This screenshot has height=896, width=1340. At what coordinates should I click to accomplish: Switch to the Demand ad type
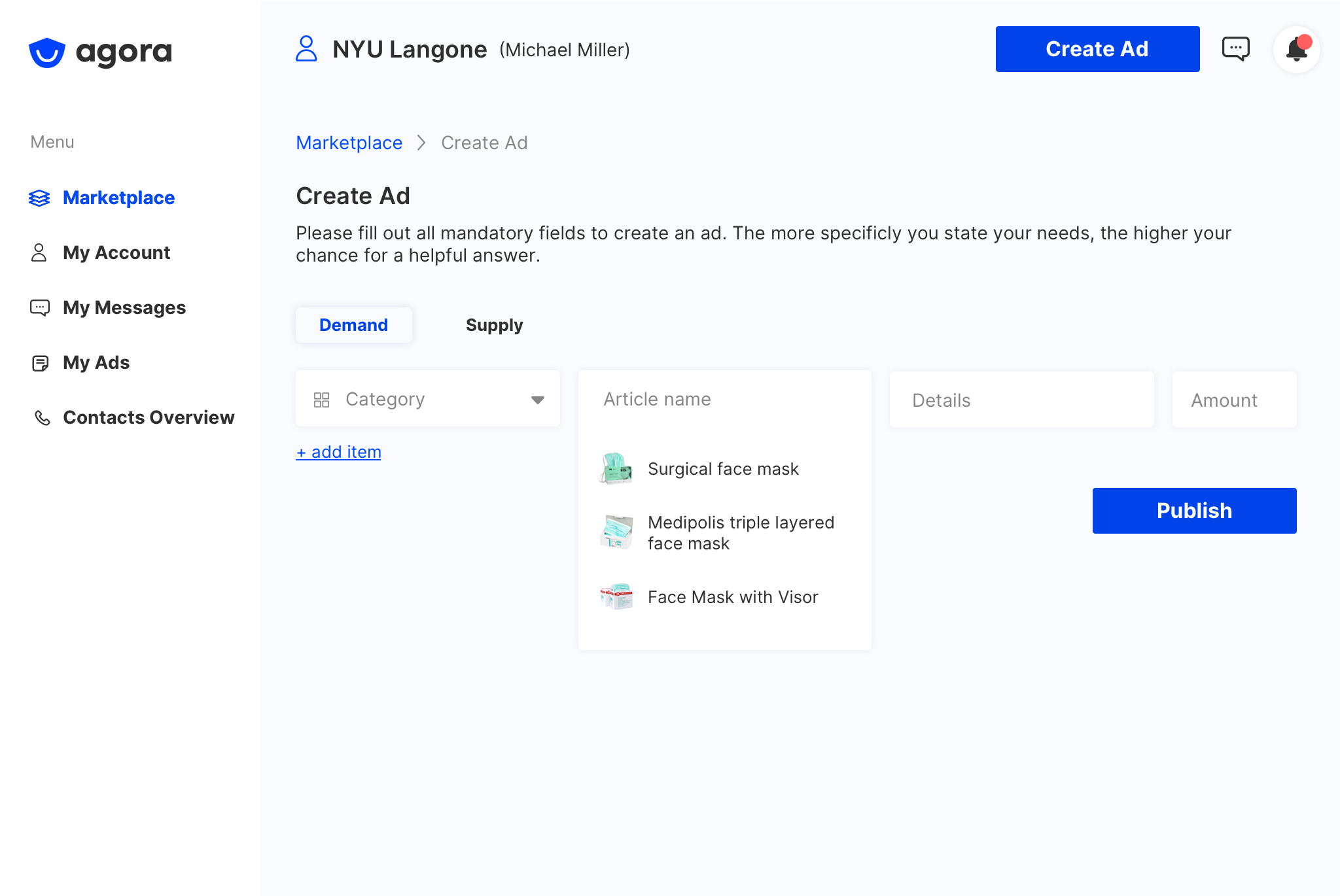click(x=353, y=325)
